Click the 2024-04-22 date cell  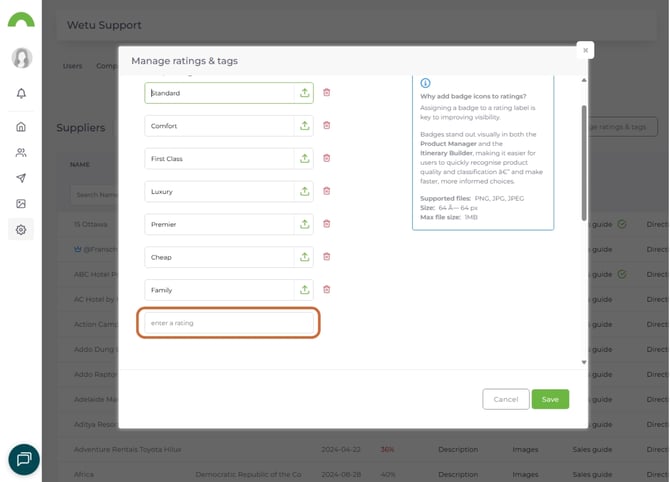coord(341,450)
